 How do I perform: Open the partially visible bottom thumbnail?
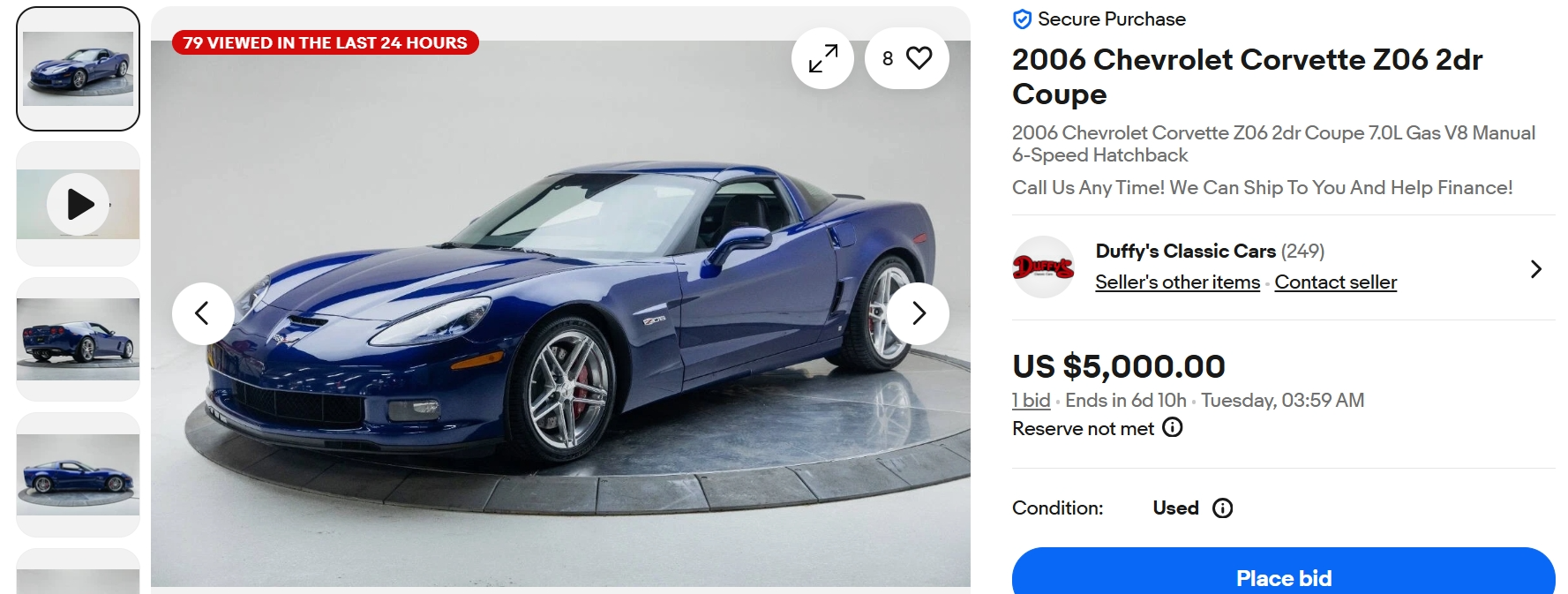79,572
